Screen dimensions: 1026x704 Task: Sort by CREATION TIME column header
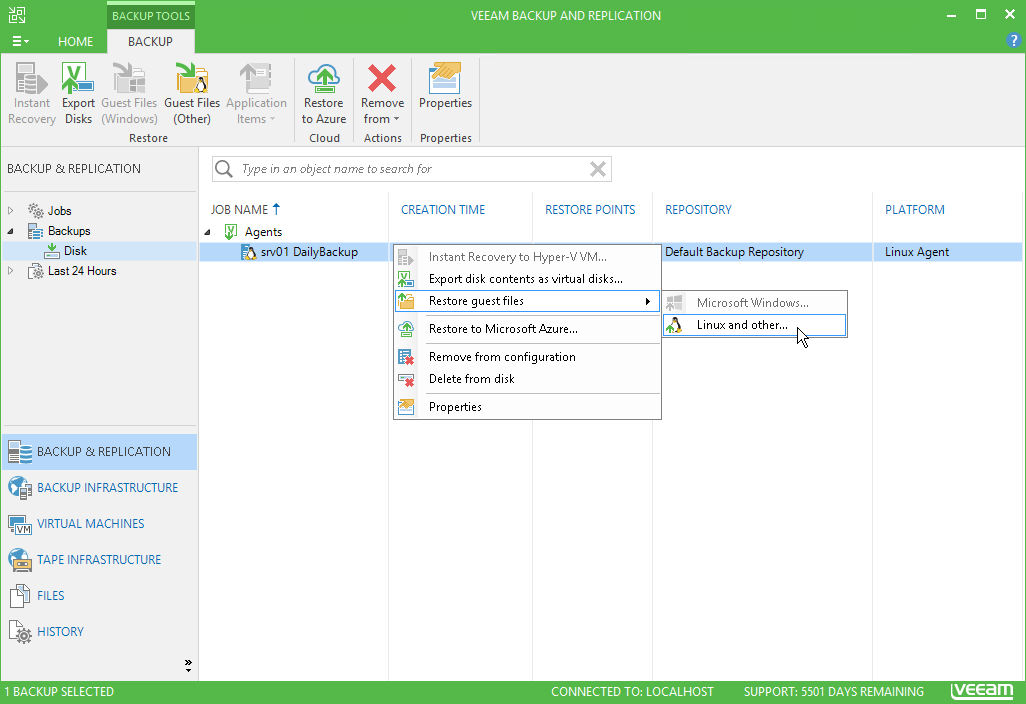[x=443, y=209]
